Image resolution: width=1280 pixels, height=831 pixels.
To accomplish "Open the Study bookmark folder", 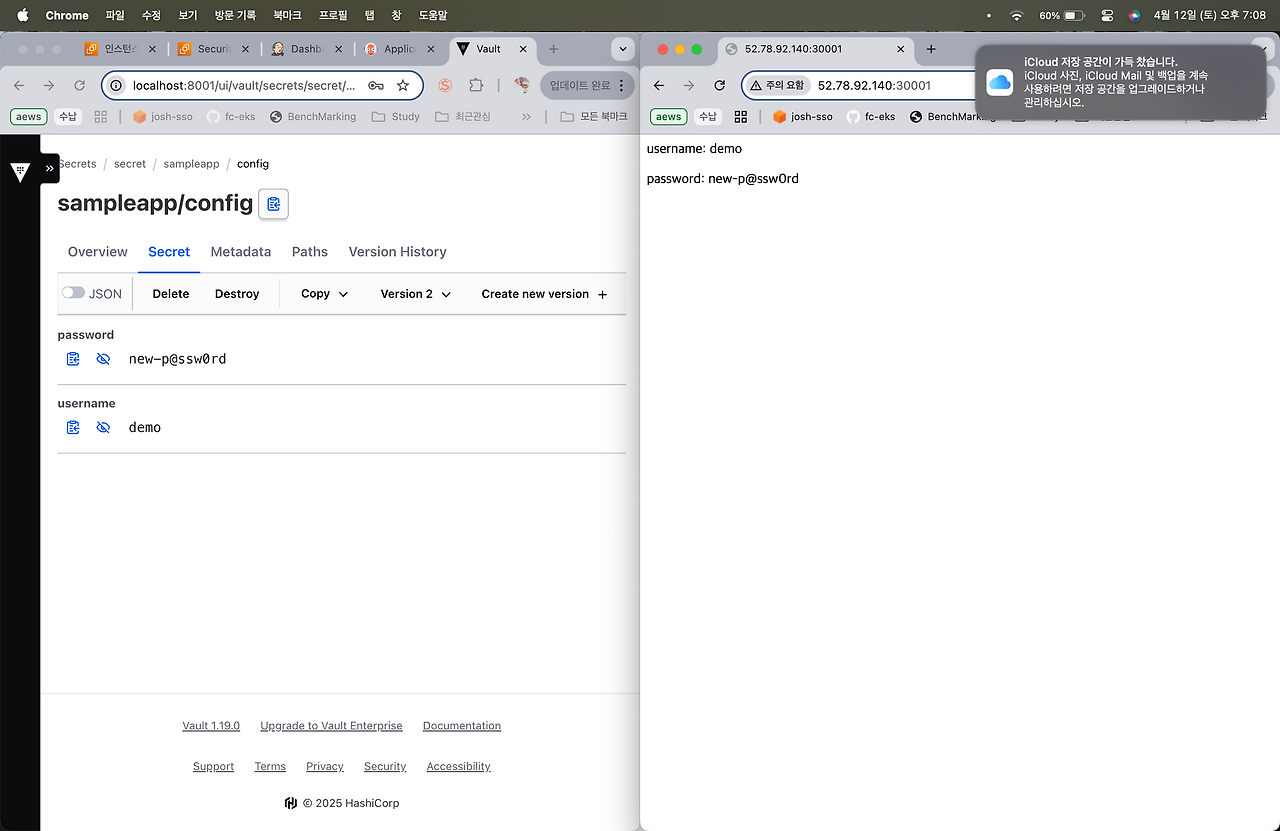I will pyautogui.click(x=395, y=117).
